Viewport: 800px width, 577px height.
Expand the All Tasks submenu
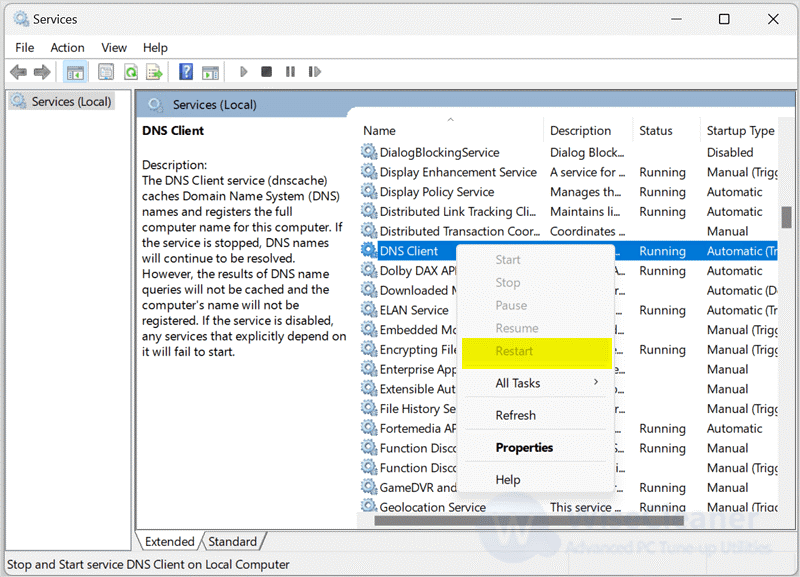click(537, 383)
